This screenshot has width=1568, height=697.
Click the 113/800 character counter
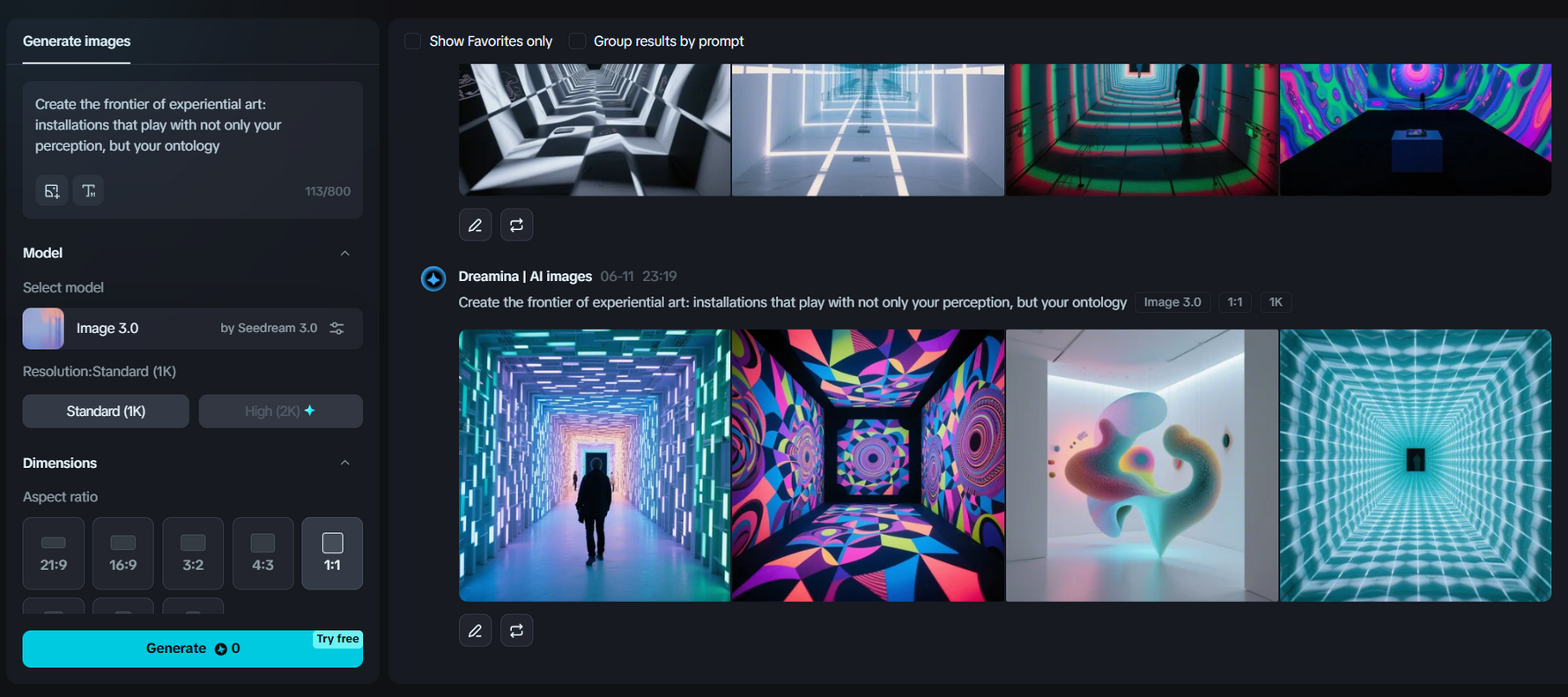328,191
